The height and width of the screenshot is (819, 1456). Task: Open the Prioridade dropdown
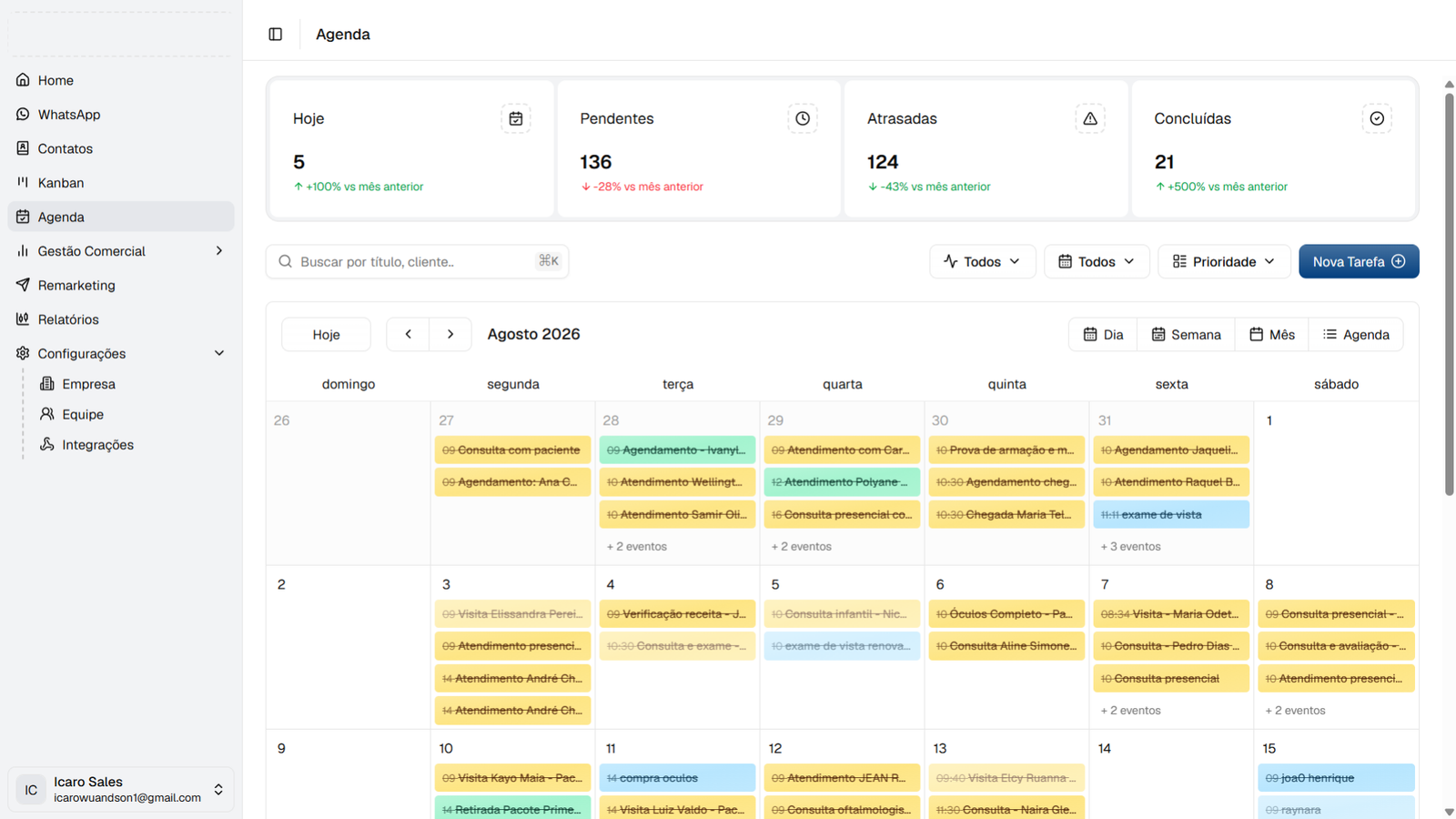coord(1224,261)
